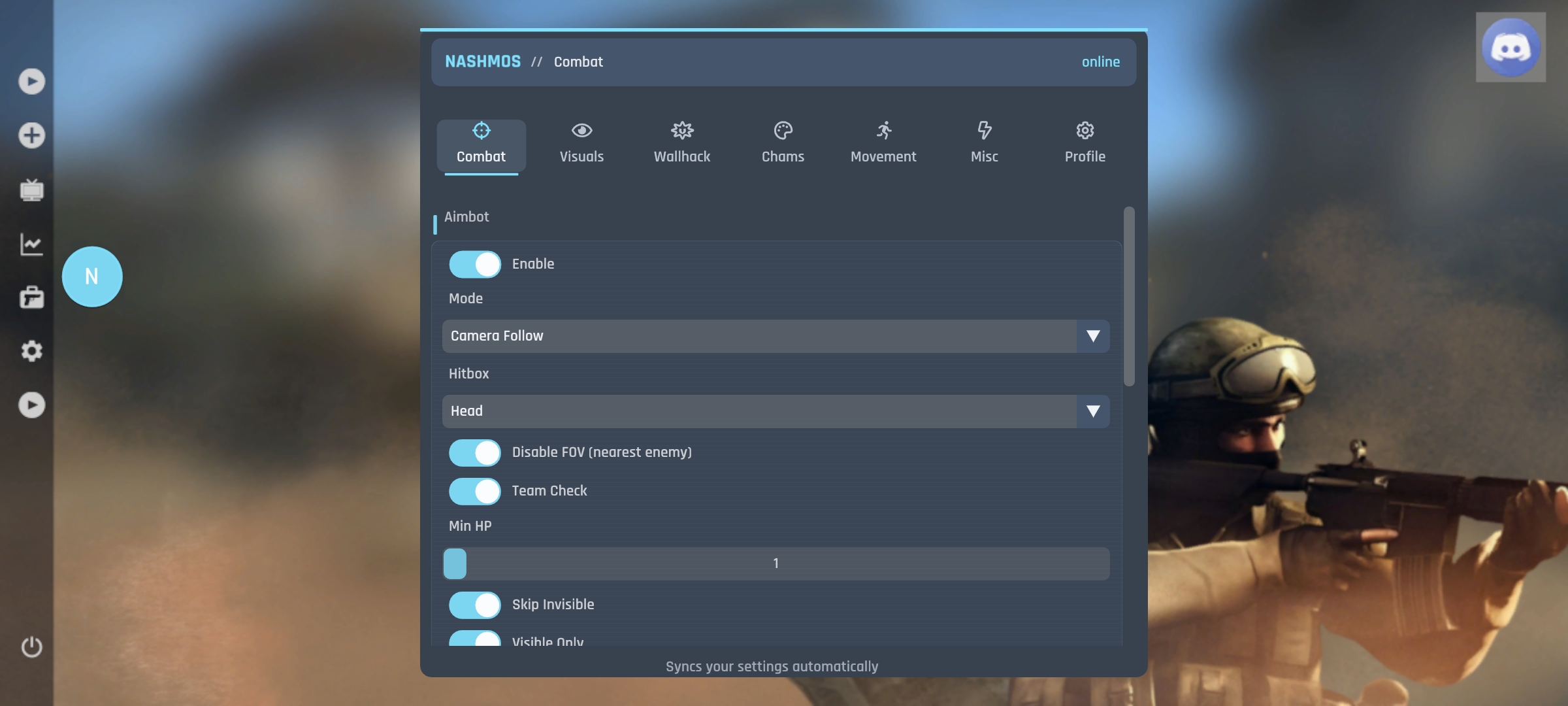1568x706 pixels.
Task: Switch to the Chams tab label
Action: click(783, 157)
